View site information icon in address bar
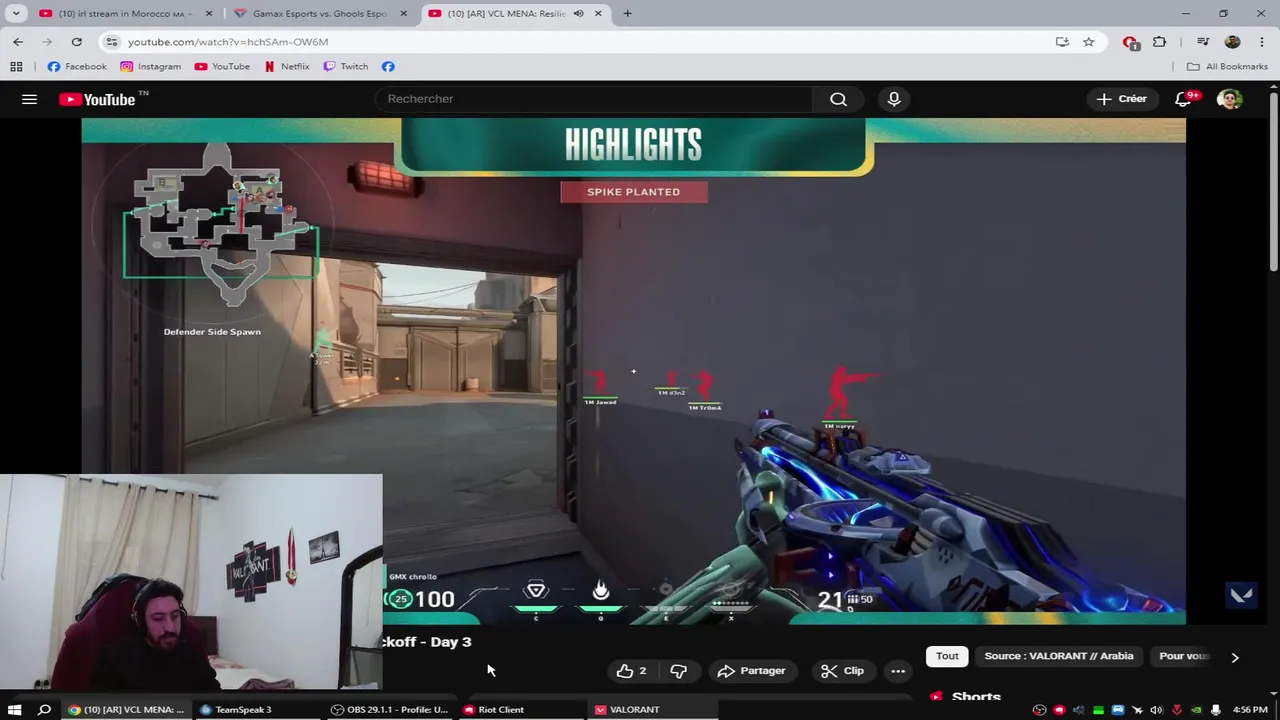The image size is (1280, 720). click(x=112, y=42)
